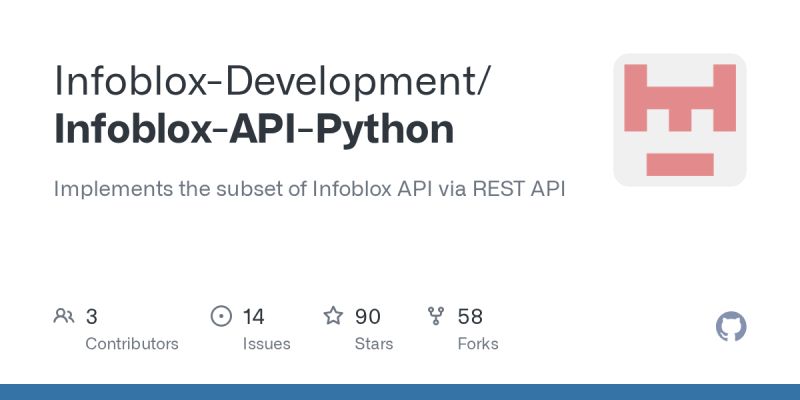Image resolution: width=800 pixels, height=400 pixels.
Task: Select the repository description text about REST API
Action: 310,189
